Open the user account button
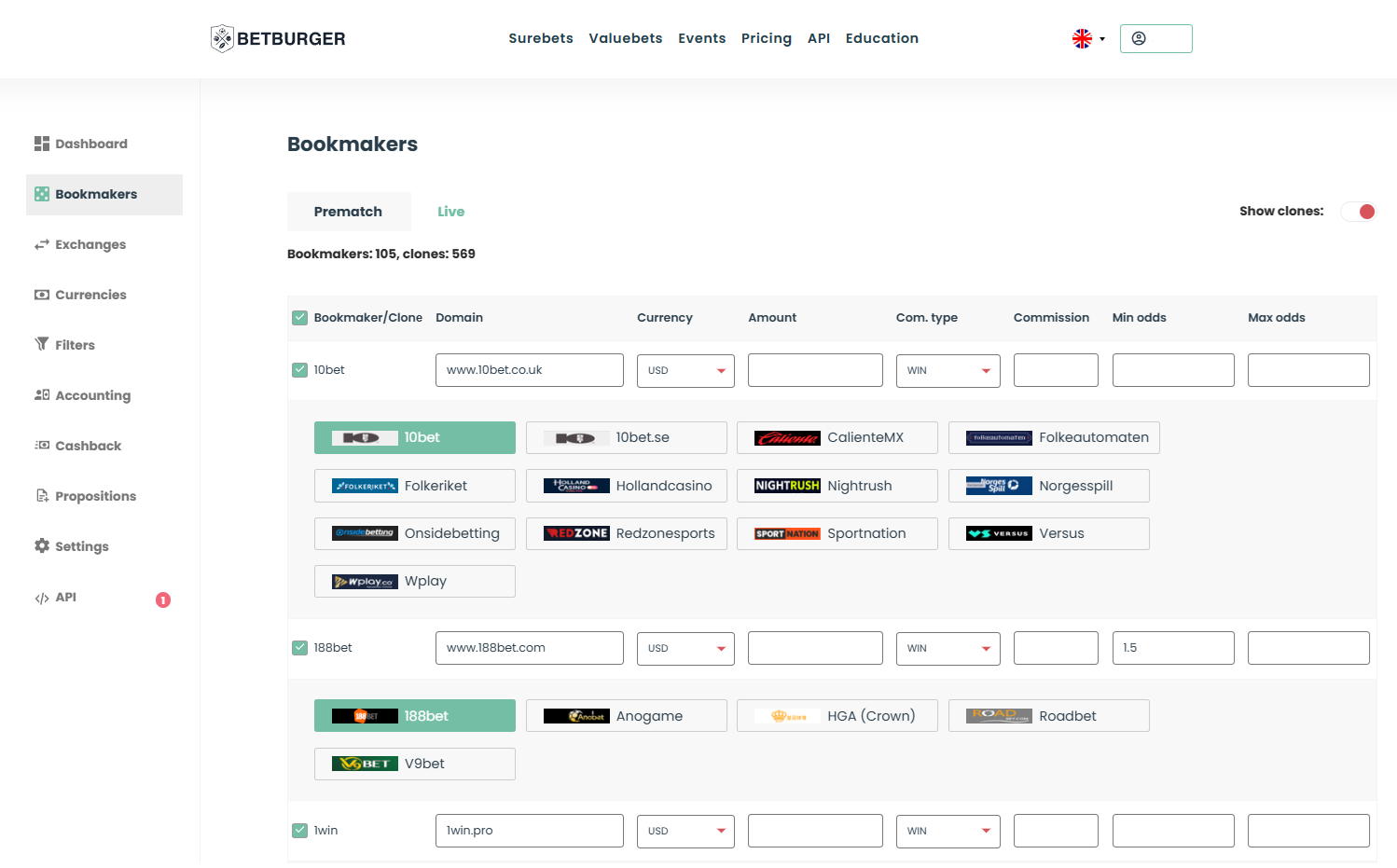This screenshot has height=868, width=1397. pyautogui.click(x=1155, y=38)
